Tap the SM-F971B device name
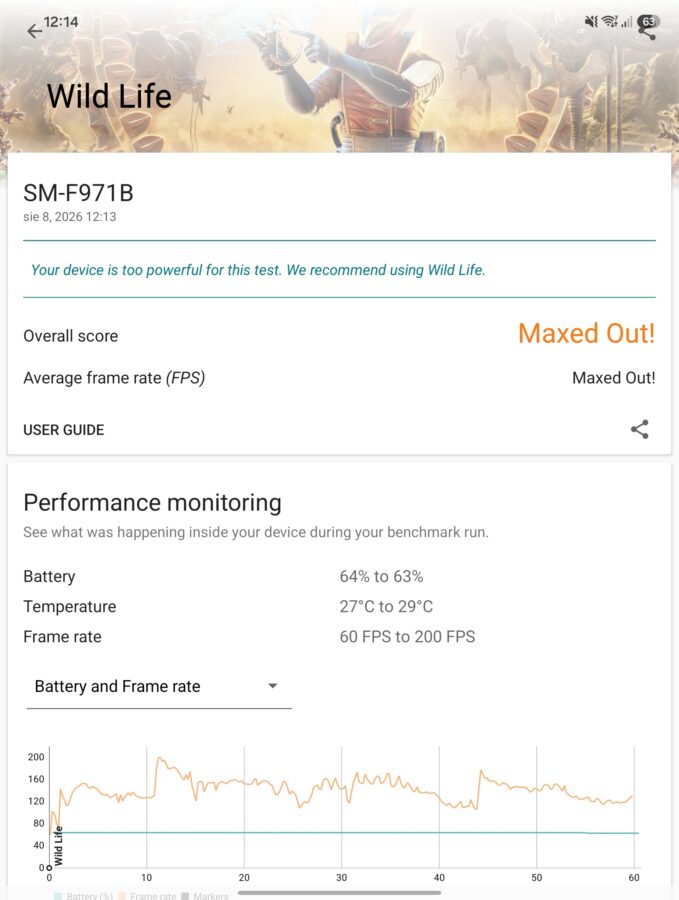679x900 pixels. pos(78,193)
